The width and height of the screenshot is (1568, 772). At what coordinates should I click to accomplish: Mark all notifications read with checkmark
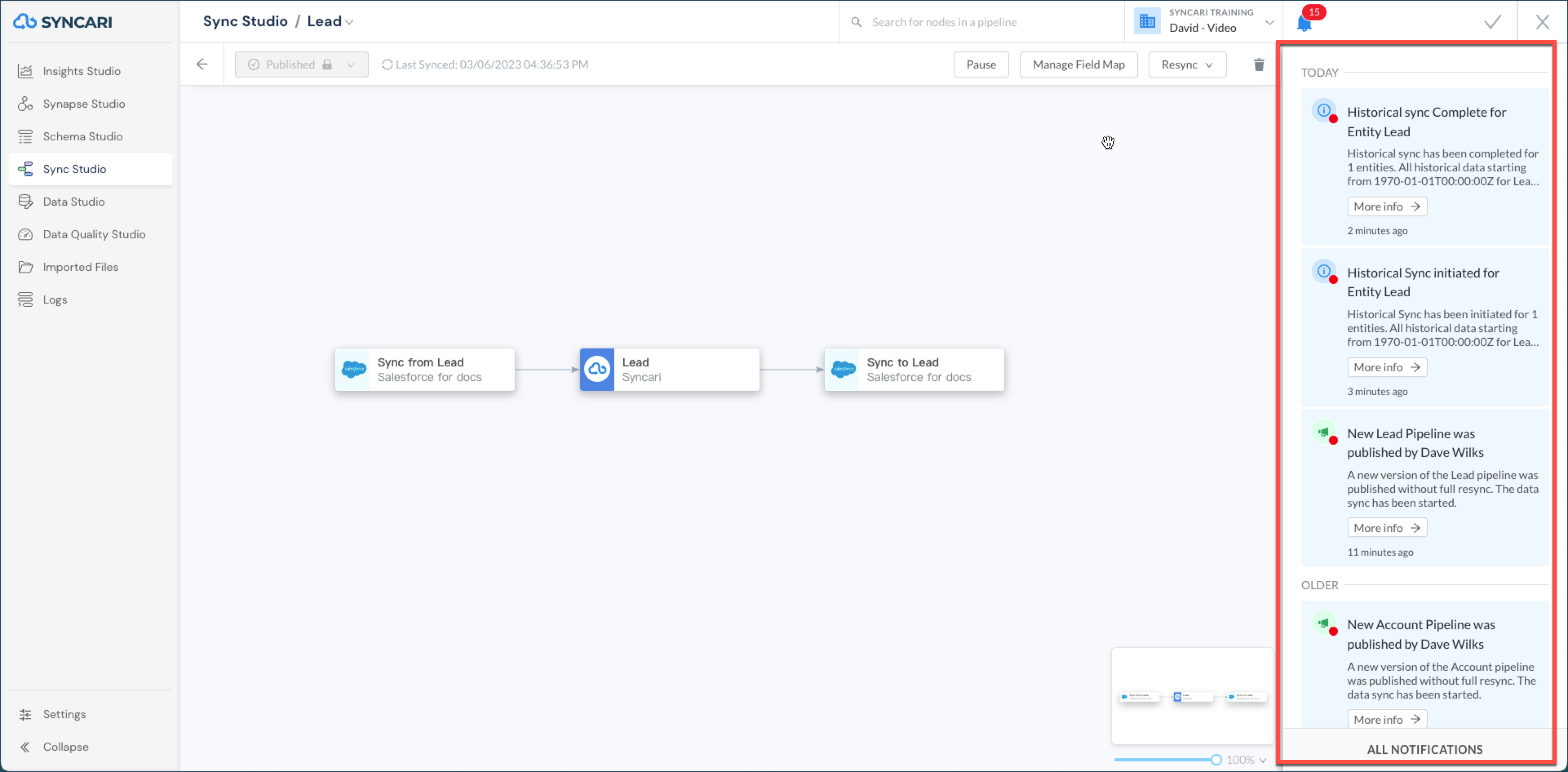(1493, 22)
